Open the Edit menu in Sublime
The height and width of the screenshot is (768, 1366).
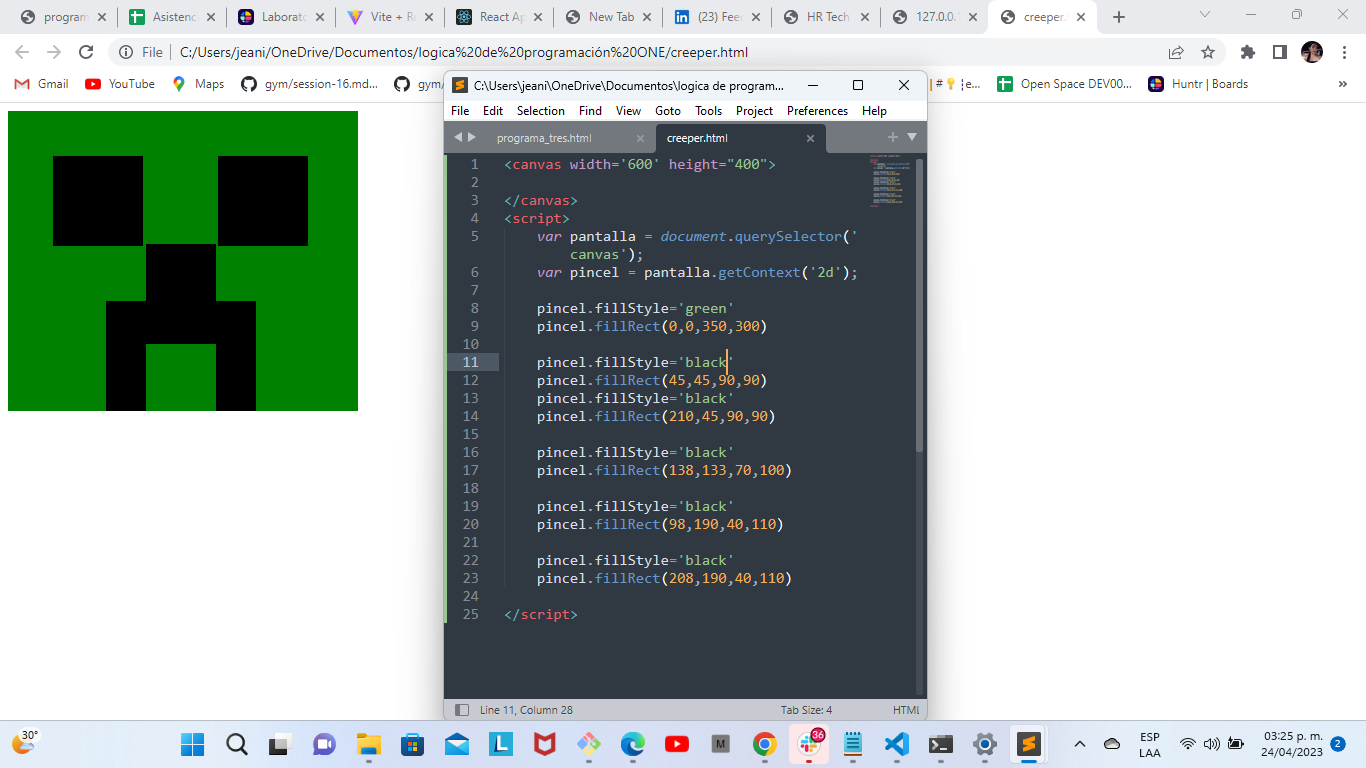[x=493, y=111]
